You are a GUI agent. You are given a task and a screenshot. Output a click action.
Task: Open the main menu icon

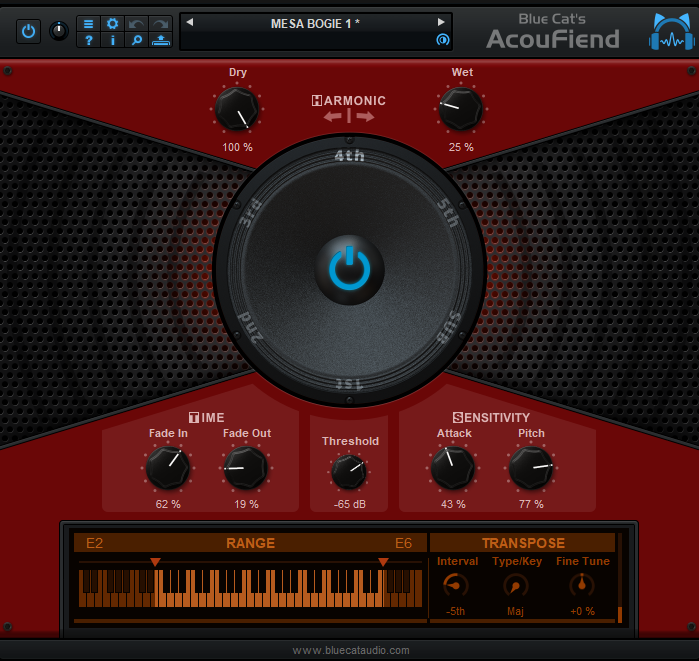(x=88, y=24)
